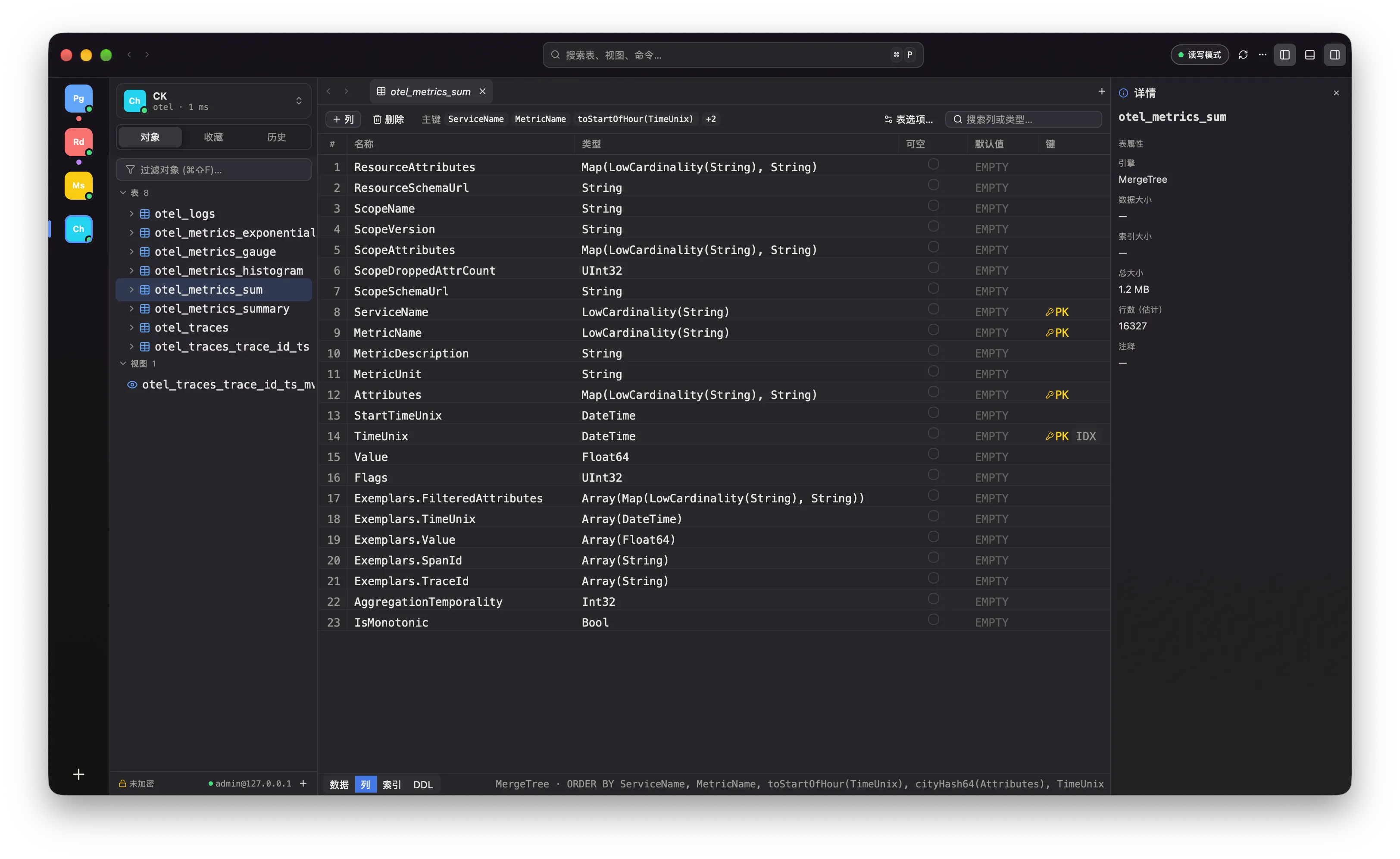This screenshot has height=859, width=1400.
Task: Click the + 列 add column button
Action: (x=343, y=119)
